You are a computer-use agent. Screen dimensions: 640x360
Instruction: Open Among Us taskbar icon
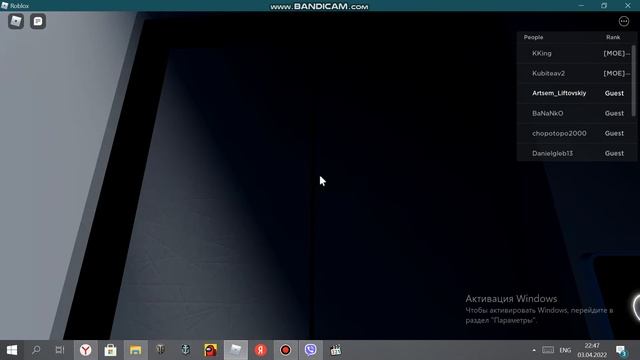[x=211, y=350]
